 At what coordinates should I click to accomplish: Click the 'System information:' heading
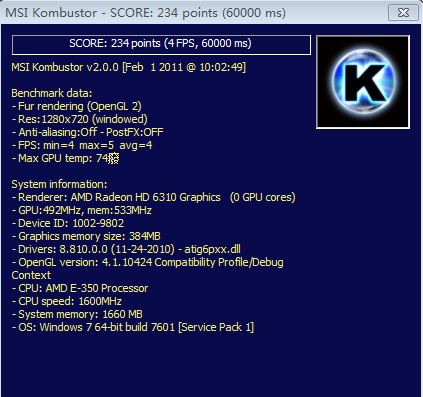pos(59,184)
